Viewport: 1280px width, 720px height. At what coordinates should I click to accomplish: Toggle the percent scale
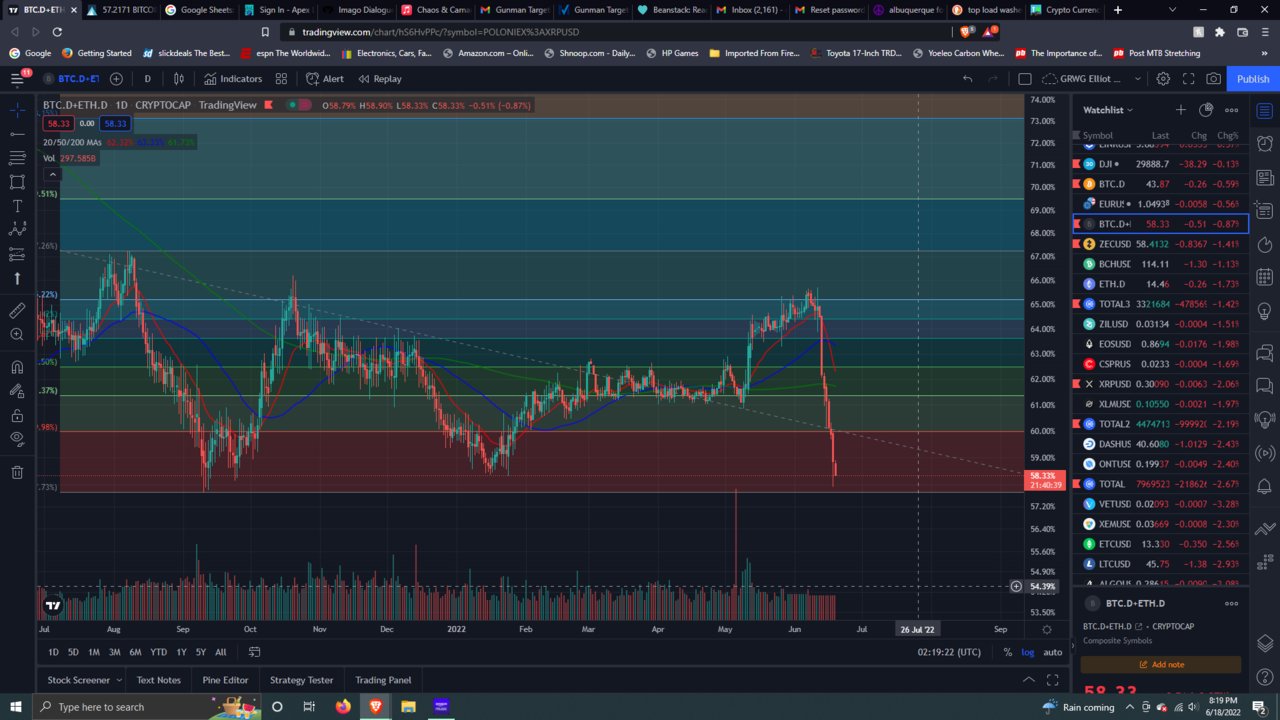1007,652
